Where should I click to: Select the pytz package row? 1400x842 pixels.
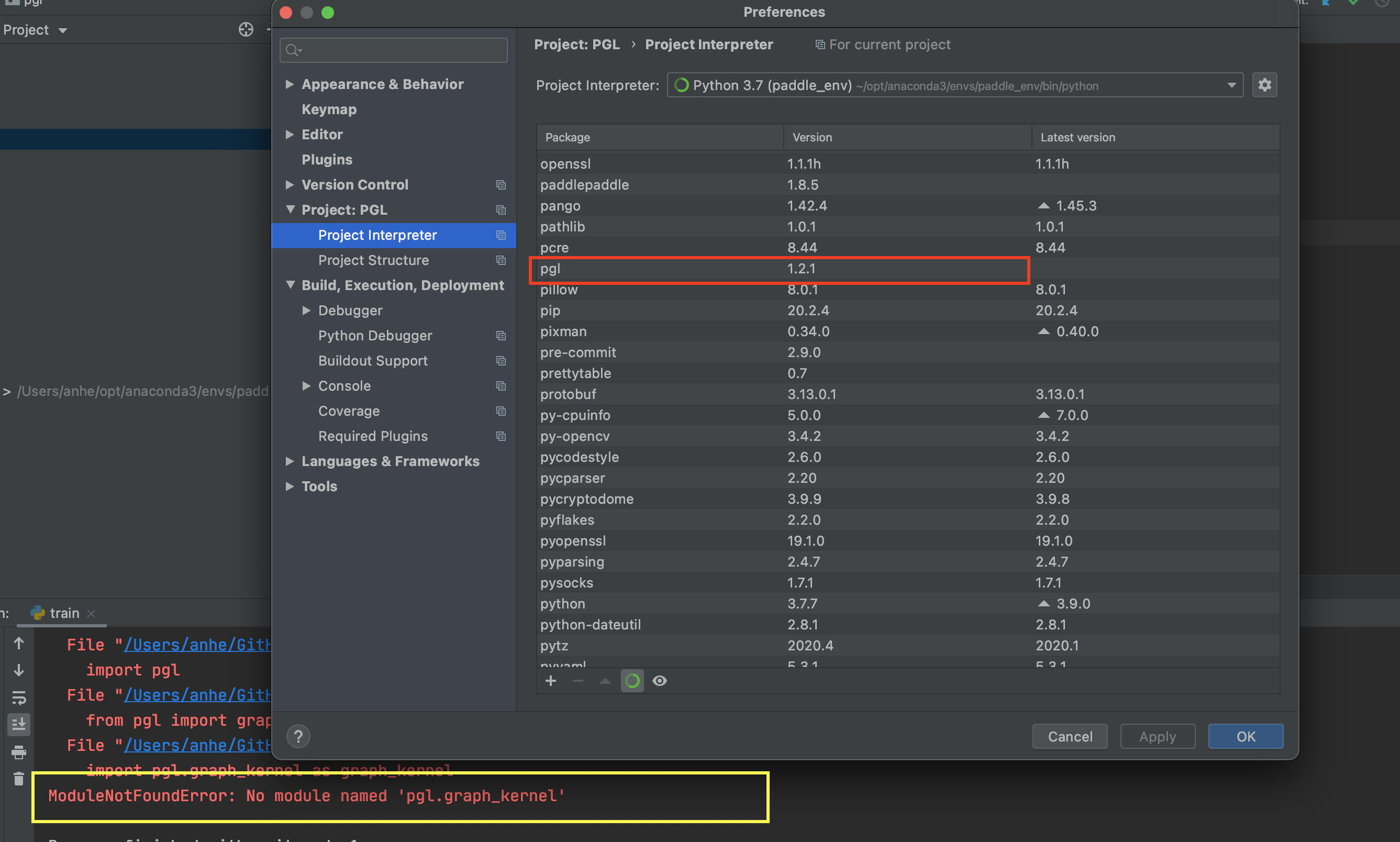[x=908, y=645]
